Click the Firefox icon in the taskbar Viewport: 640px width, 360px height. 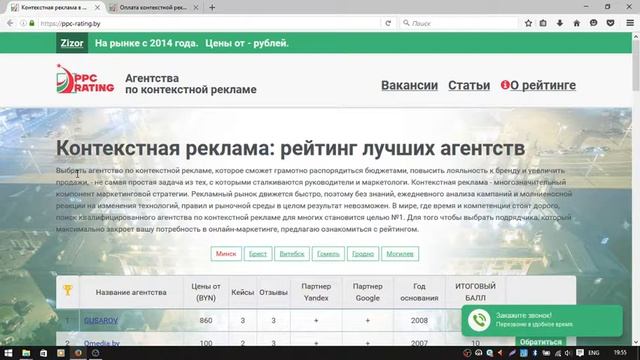pyautogui.click(x=78, y=353)
